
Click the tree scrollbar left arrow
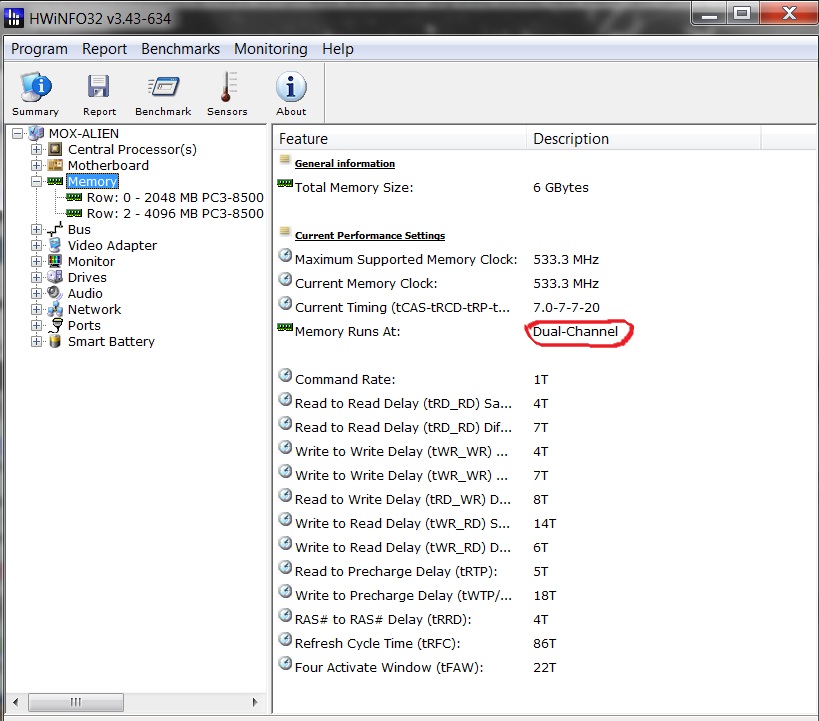point(16,702)
